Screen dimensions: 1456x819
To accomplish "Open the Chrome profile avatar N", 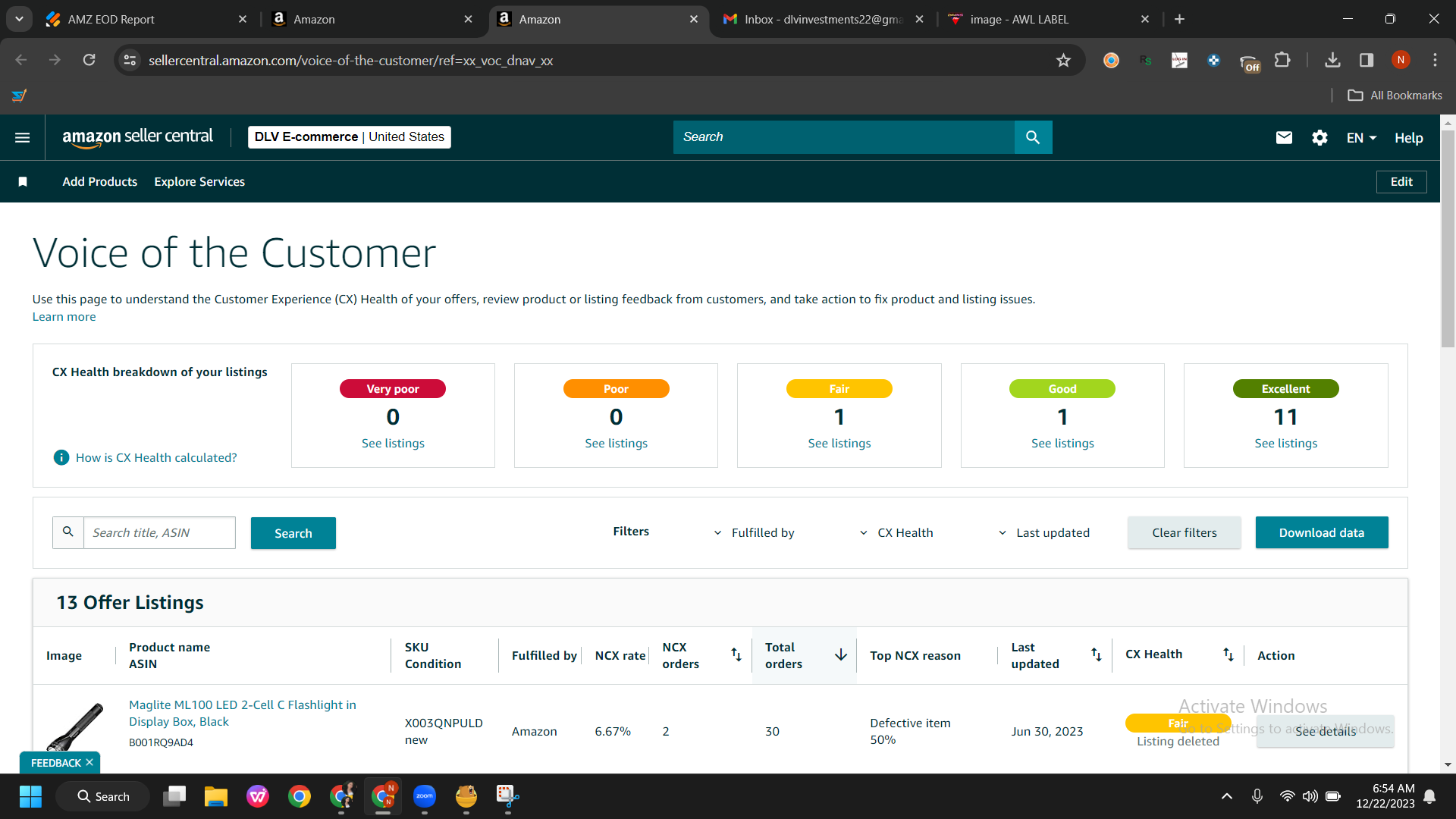I will (x=1401, y=60).
